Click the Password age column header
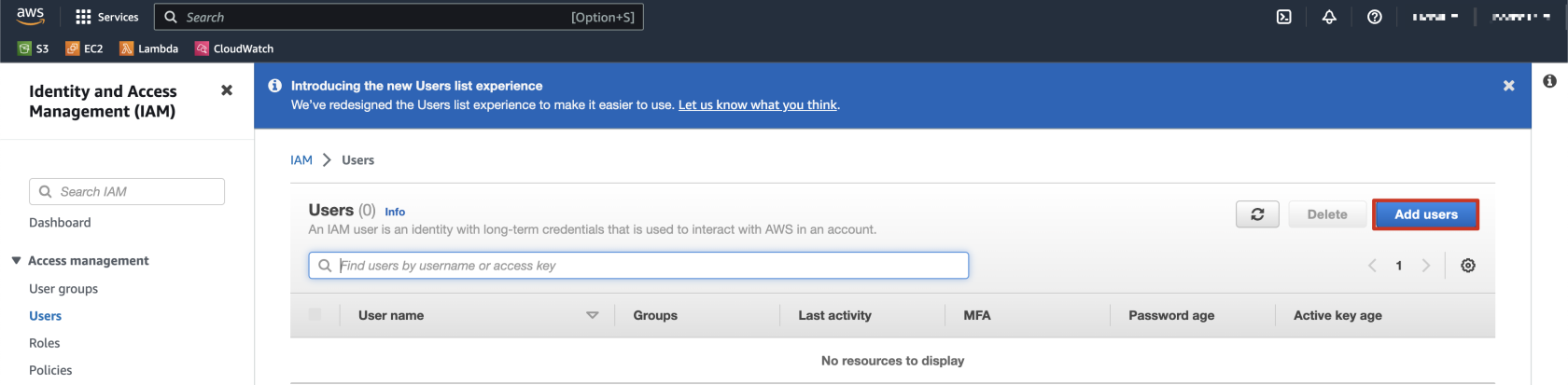Screen dimensions: 1568x385 [x=1171, y=315]
